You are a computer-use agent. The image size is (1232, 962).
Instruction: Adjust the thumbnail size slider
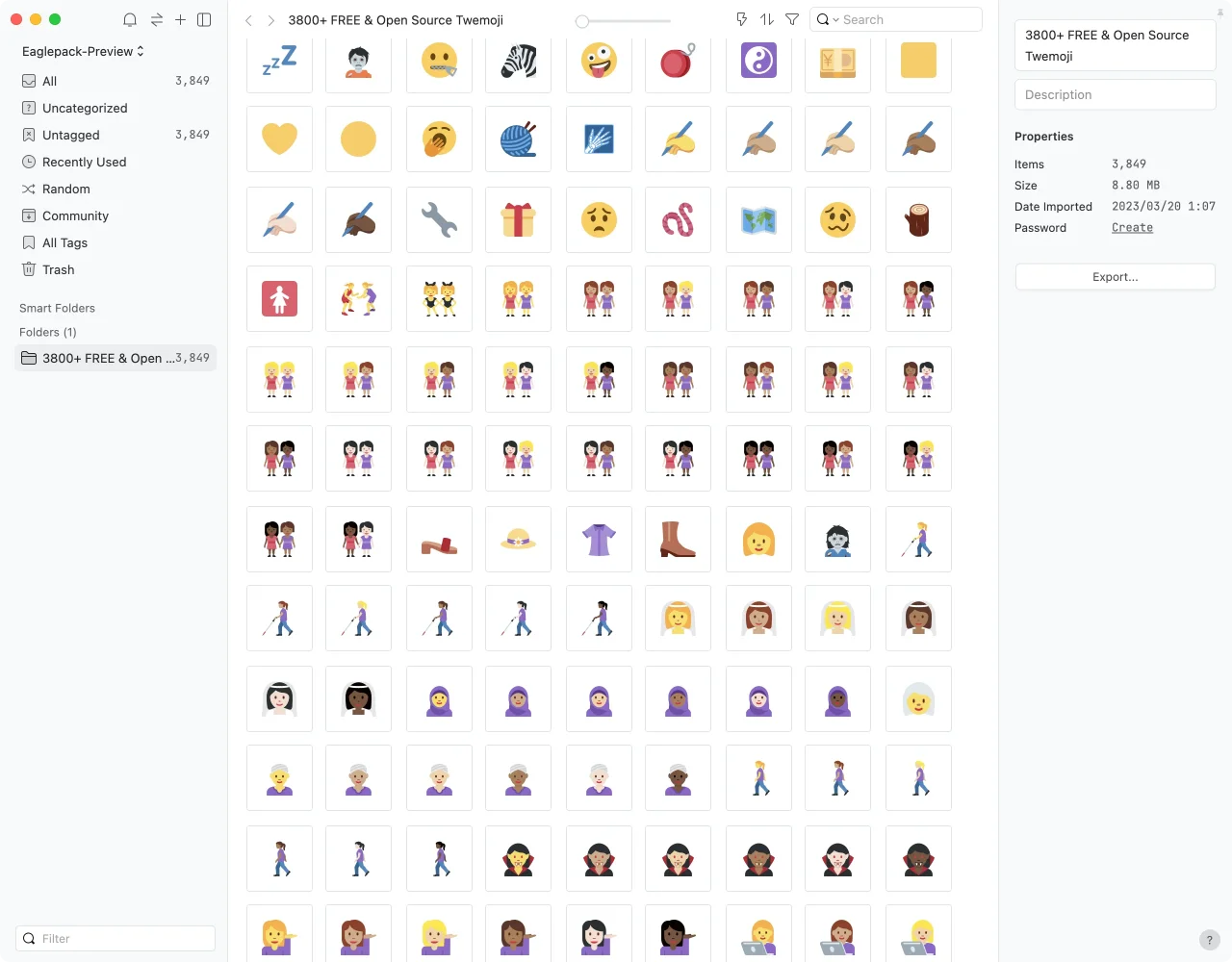[624, 21]
